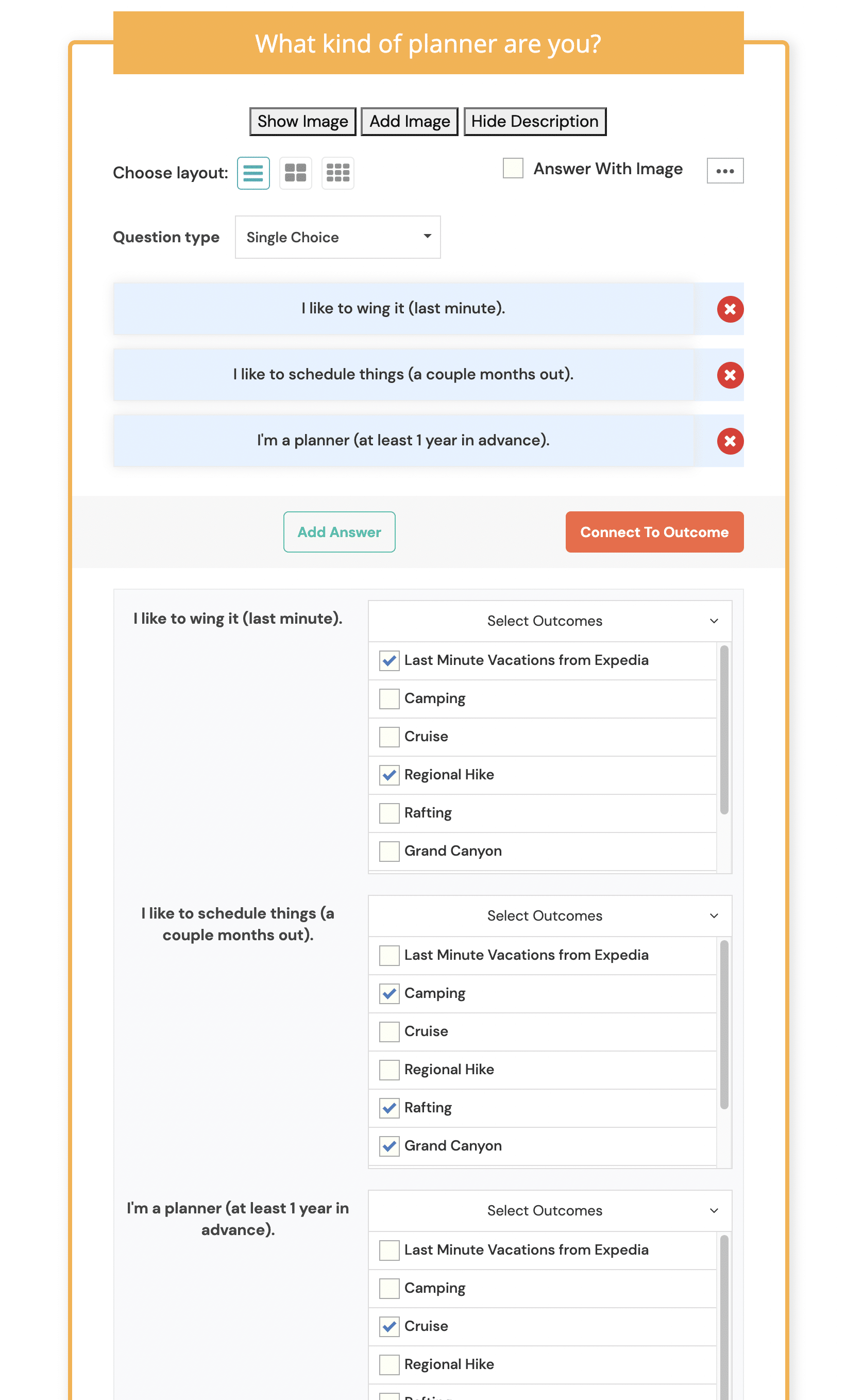Open the Question type dropdown
The height and width of the screenshot is (1400, 846).
[337, 237]
